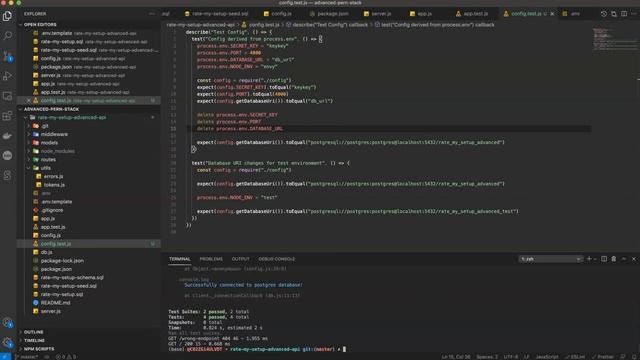Kill the terminal with trash icon
The width and height of the screenshot is (640, 360).
[x=613, y=259]
